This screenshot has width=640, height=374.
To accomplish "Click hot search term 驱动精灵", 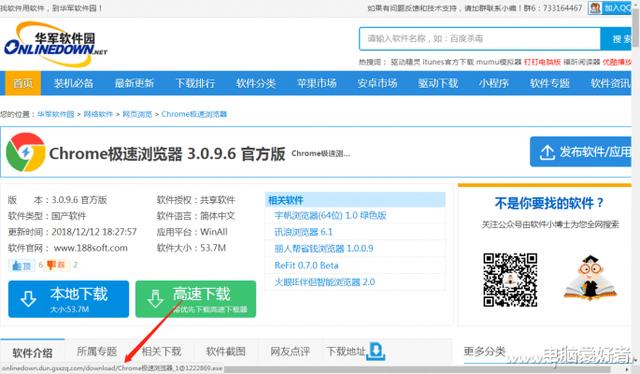I will (x=405, y=62).
